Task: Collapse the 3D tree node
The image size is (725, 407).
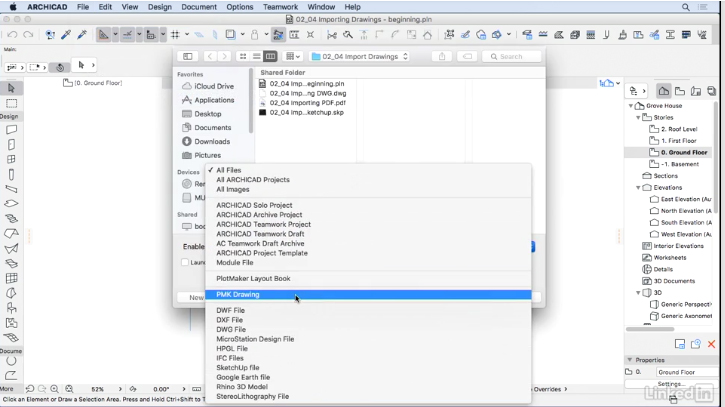Action: (x=638, y=292)
